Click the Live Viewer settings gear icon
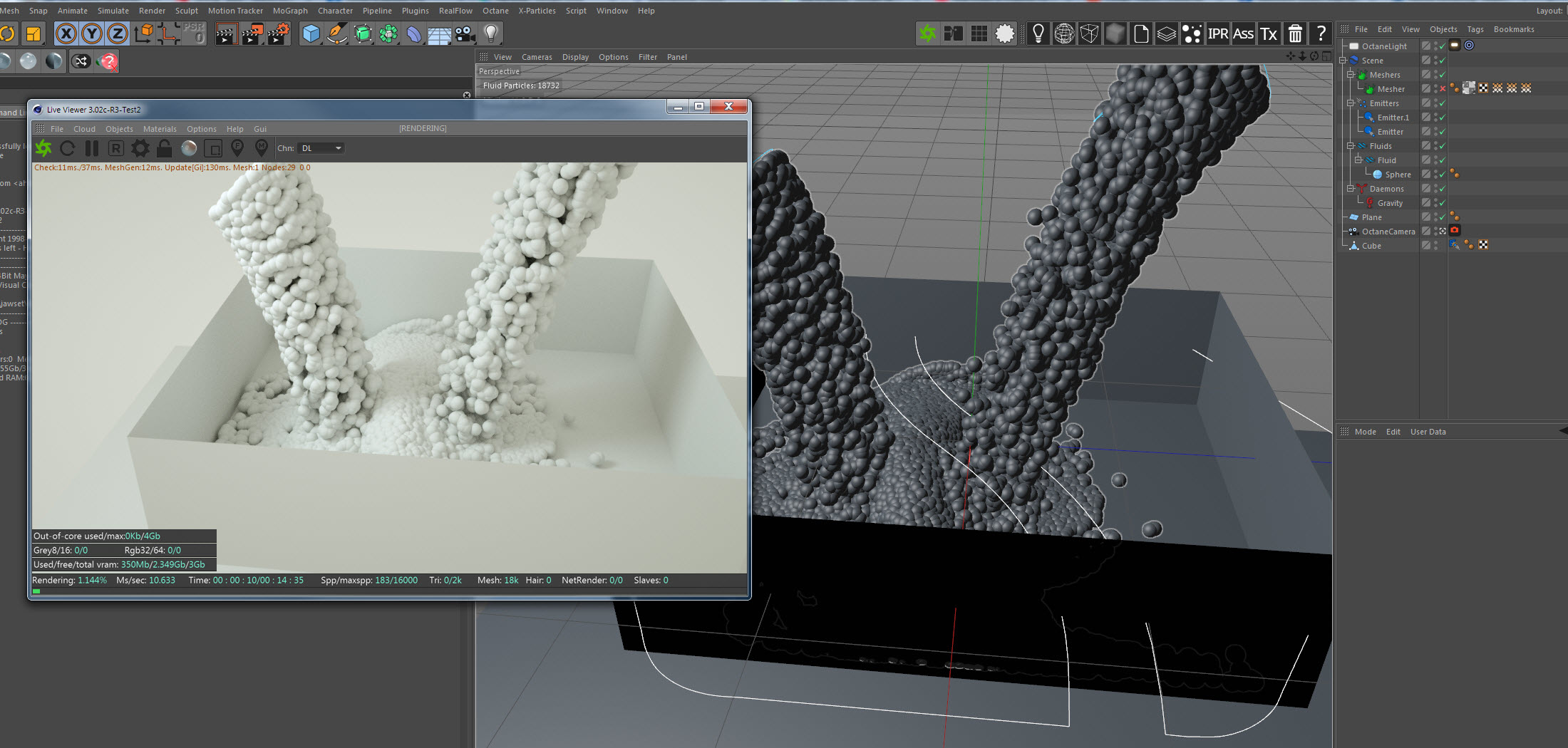The height and width of the screenshot is (748, 1568). click(140, 148)
